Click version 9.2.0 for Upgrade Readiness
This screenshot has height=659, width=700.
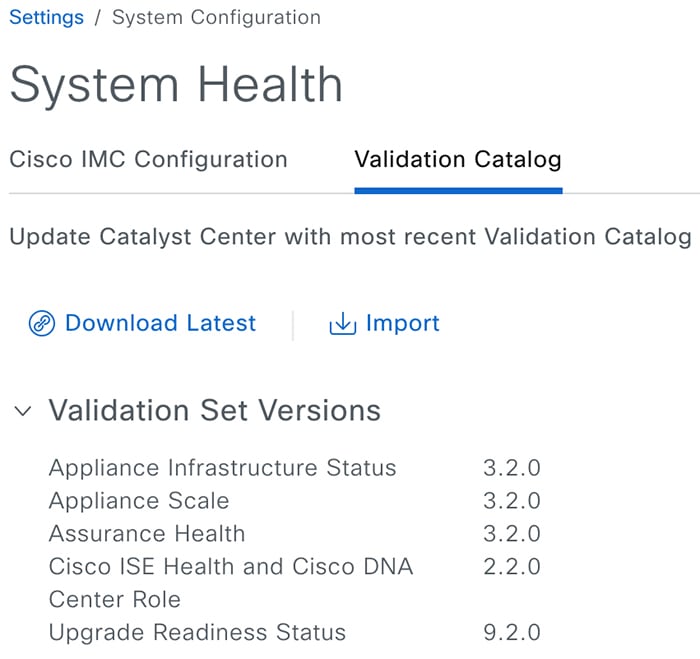(512, 633)
